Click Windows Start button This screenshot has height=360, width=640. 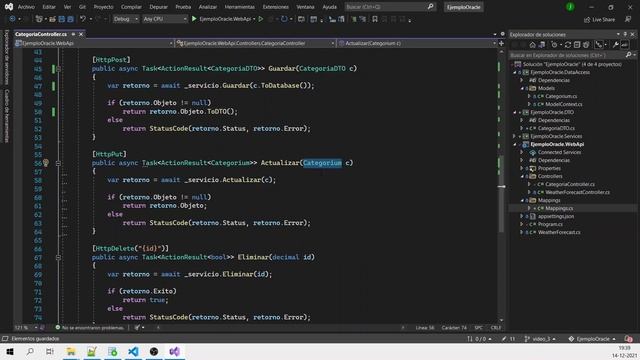pyautogui.click(x=10, y=351)
